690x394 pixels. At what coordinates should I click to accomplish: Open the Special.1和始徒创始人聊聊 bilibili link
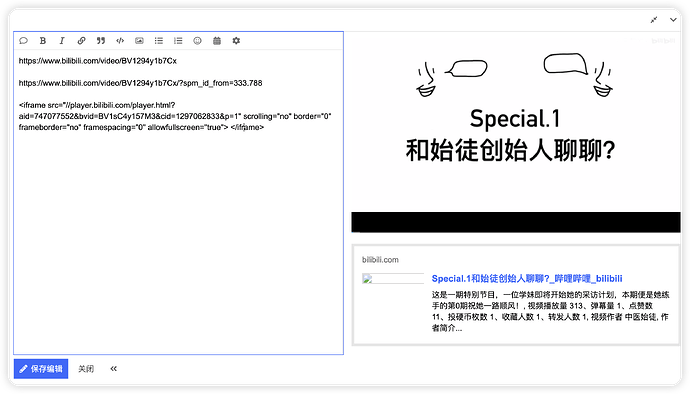527,279
